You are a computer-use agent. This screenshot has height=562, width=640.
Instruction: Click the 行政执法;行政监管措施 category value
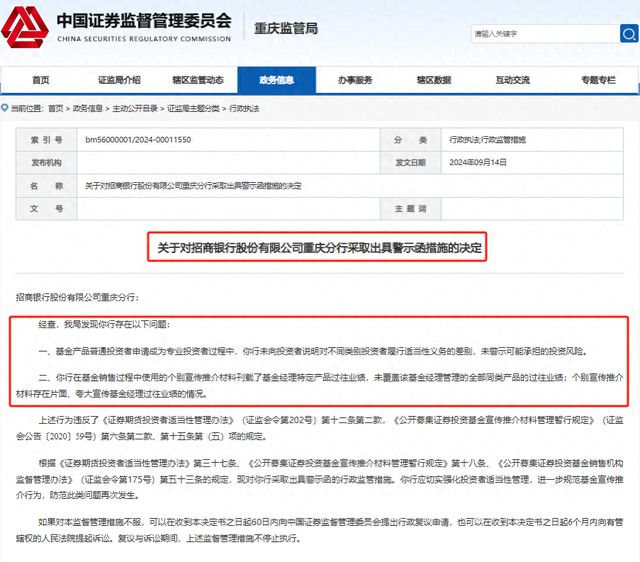click(x=487, y=140)
